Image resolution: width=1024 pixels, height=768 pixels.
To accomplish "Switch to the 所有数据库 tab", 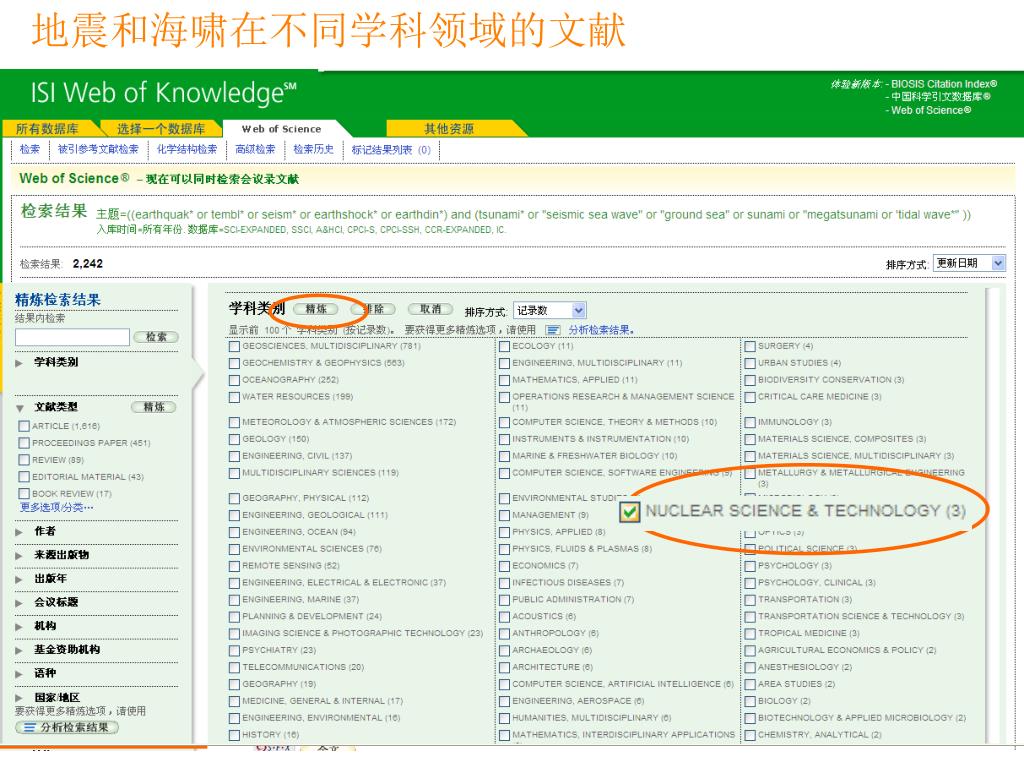I will click(47, 129).
